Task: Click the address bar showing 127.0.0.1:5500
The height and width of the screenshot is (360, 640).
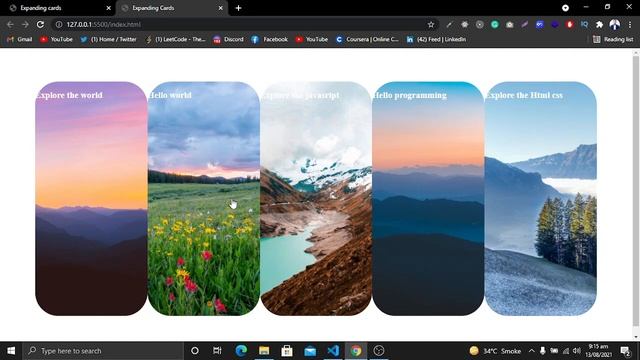Action: coord(245,24)
